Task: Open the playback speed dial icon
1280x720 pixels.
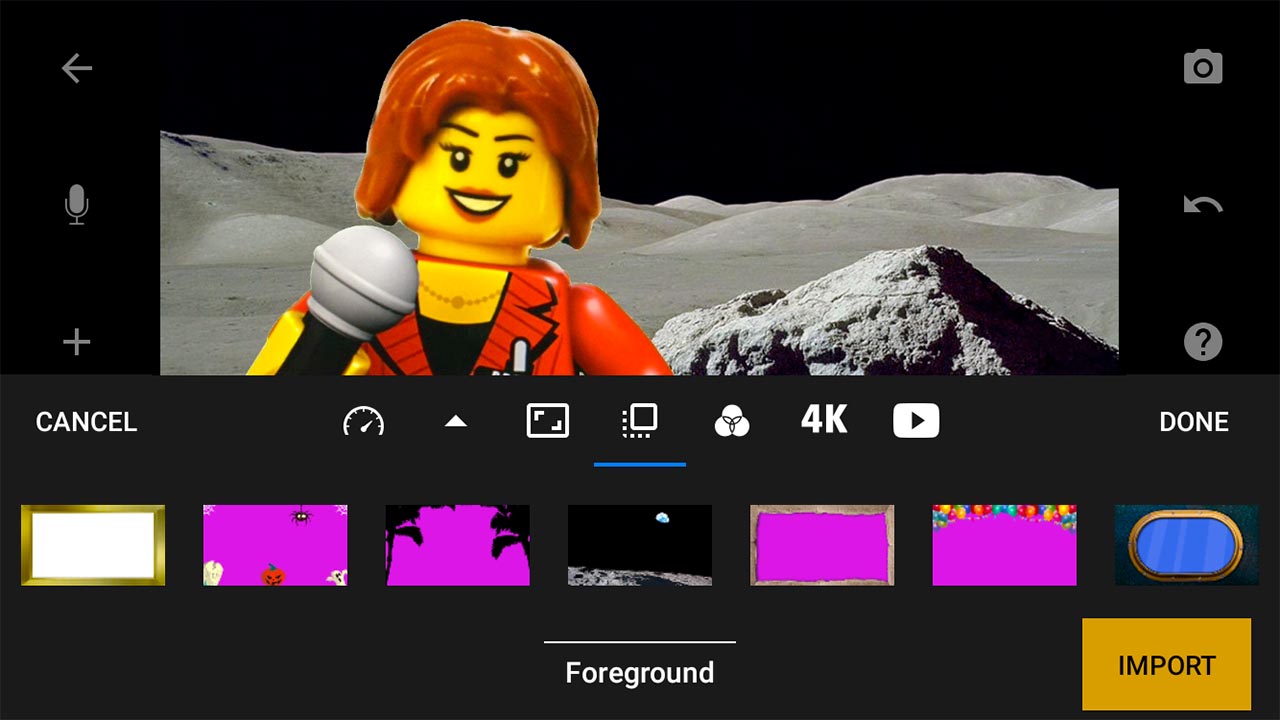Action: 364,421
